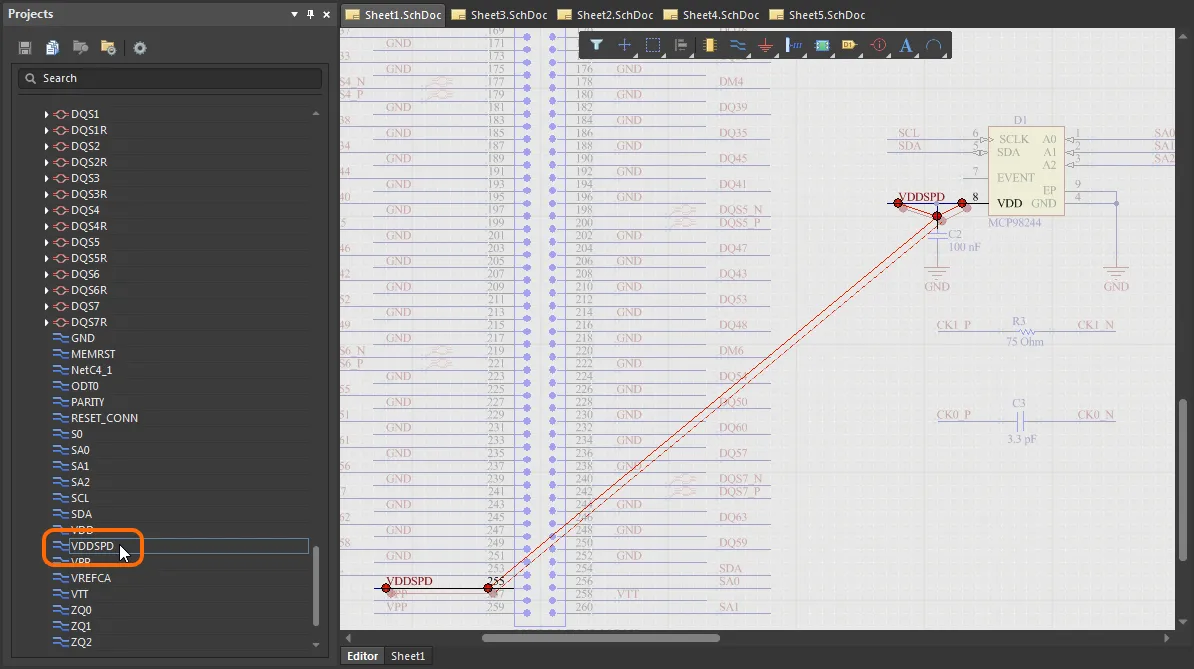Screen dimensions: 1194x669
Task: Open the Sheet2.SchDoc tab
Action: click(x=605, y=14)
